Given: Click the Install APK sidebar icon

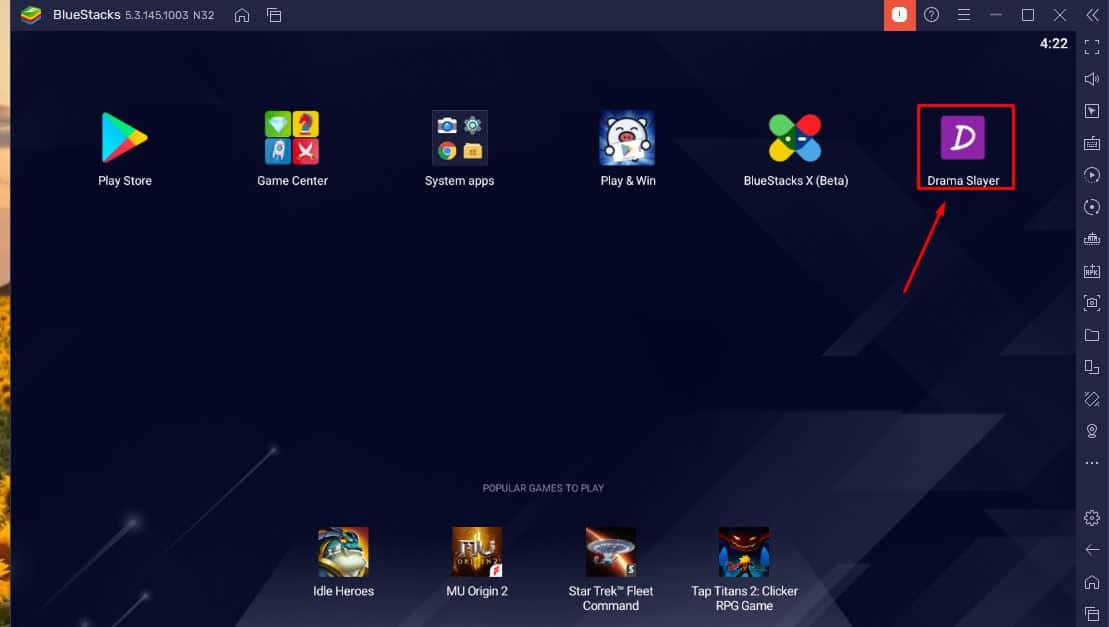Looking at the screenshot, I should pos(1092,271).
